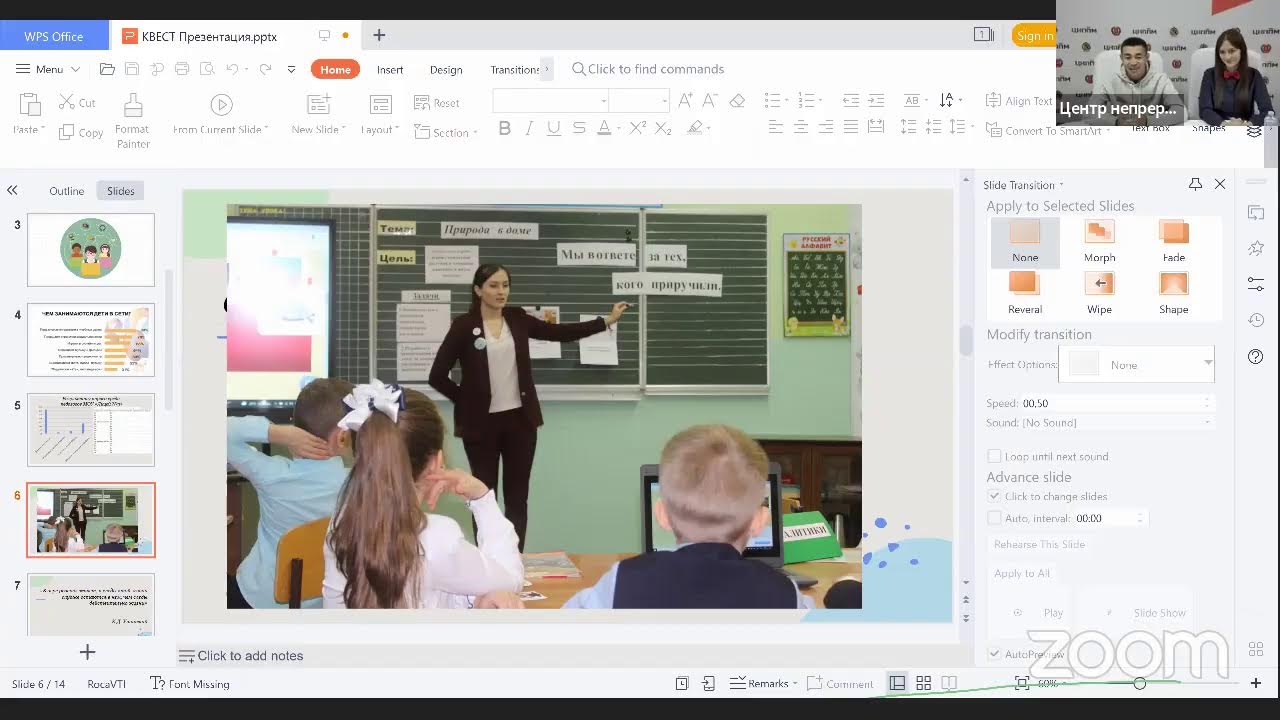
Task: Click the New Slide icon
Action: [x=318, y=104]
